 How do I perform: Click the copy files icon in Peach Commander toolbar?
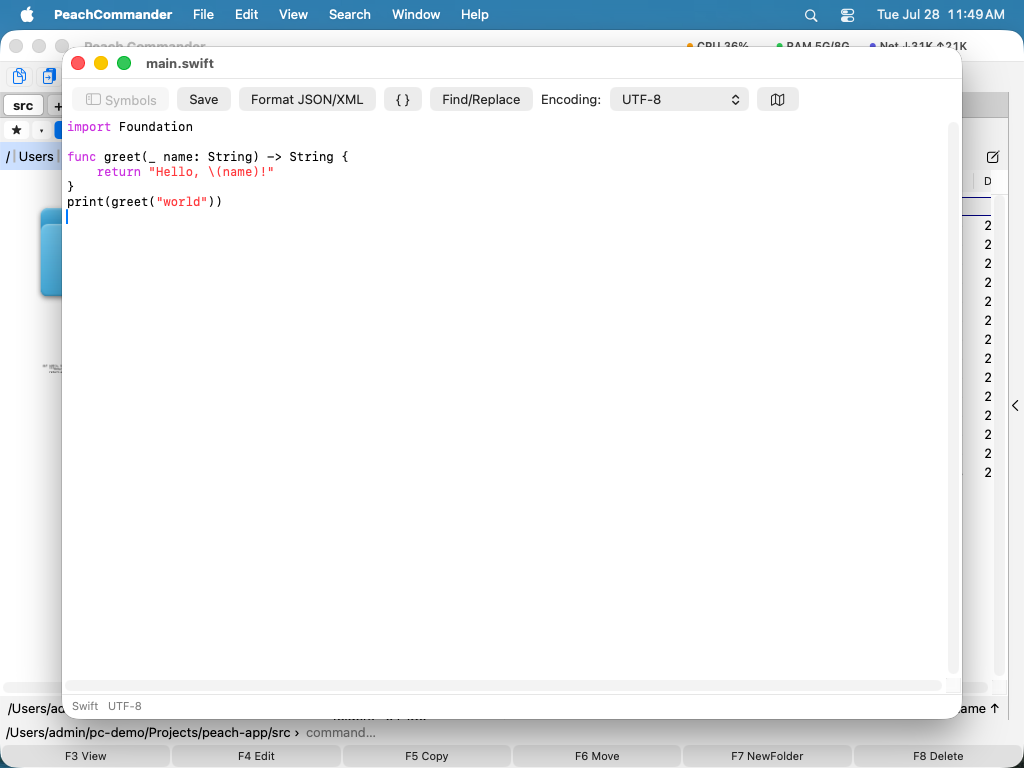click(x=19, y=76)
